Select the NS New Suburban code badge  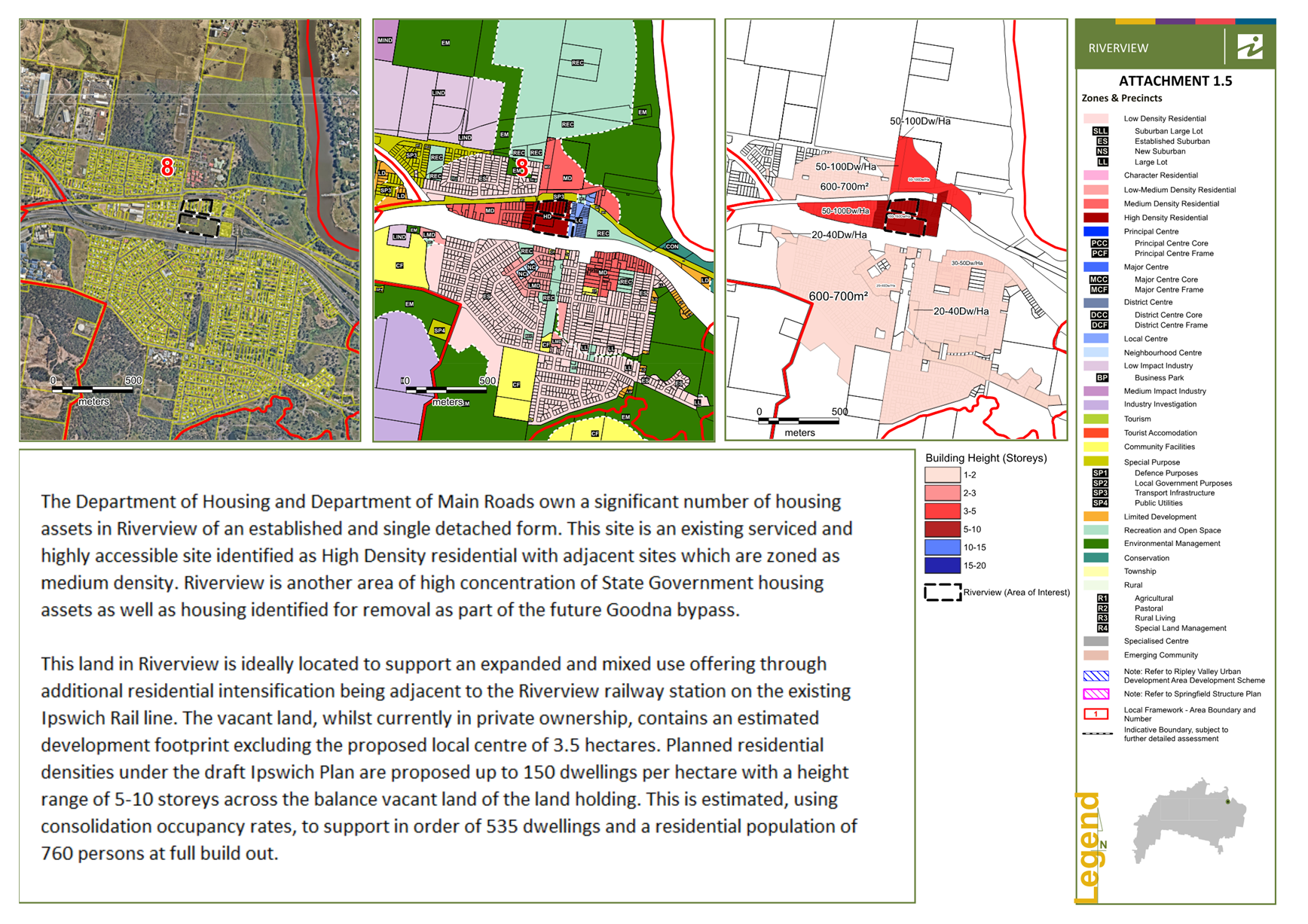pyautogui.click(x=1102, y=151)
